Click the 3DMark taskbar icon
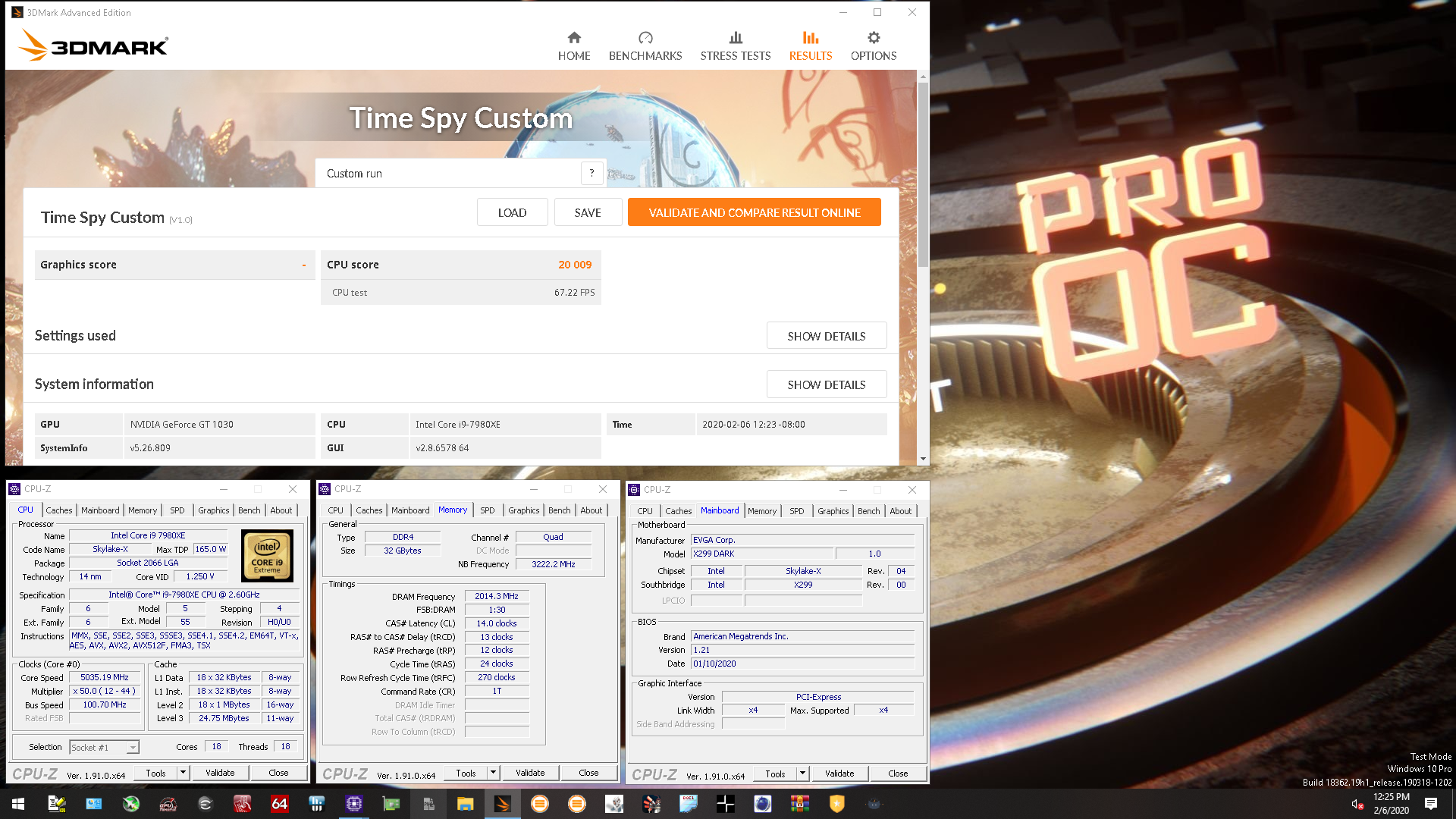 pyautogui.click(x=502, y=804)
